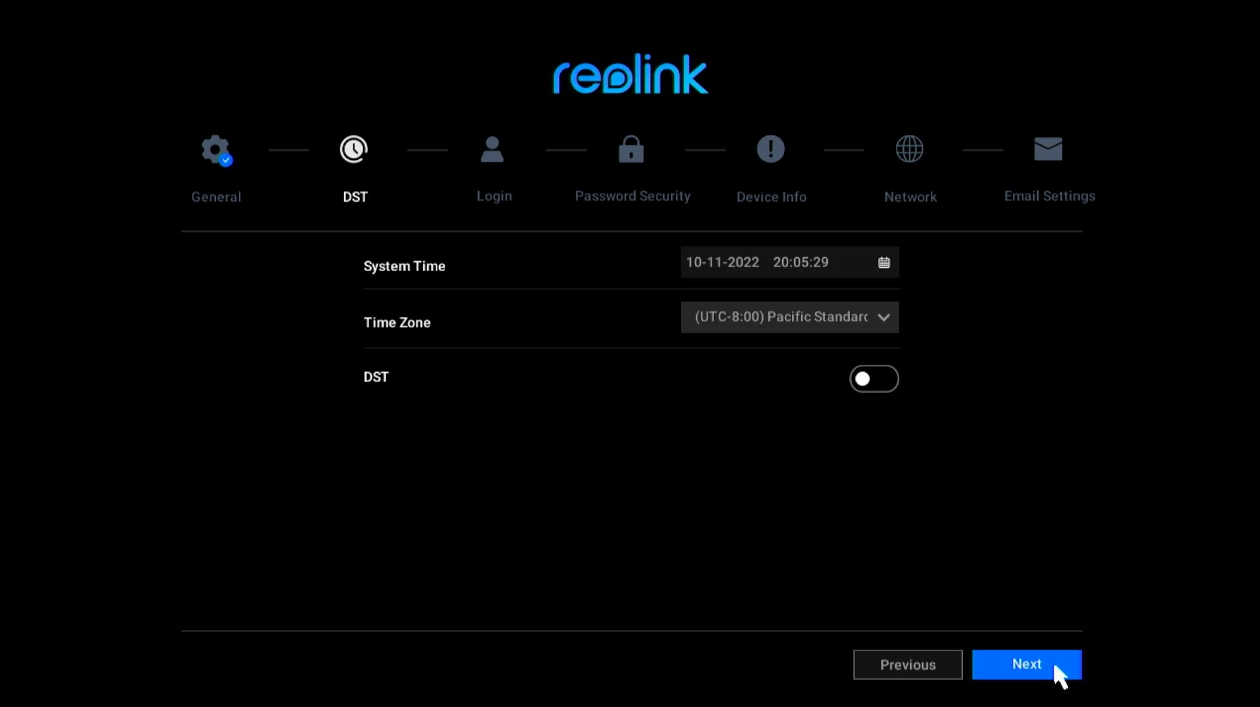
Task: Go to the General step label
Action: pyautogui.click(x=216, y=197)
